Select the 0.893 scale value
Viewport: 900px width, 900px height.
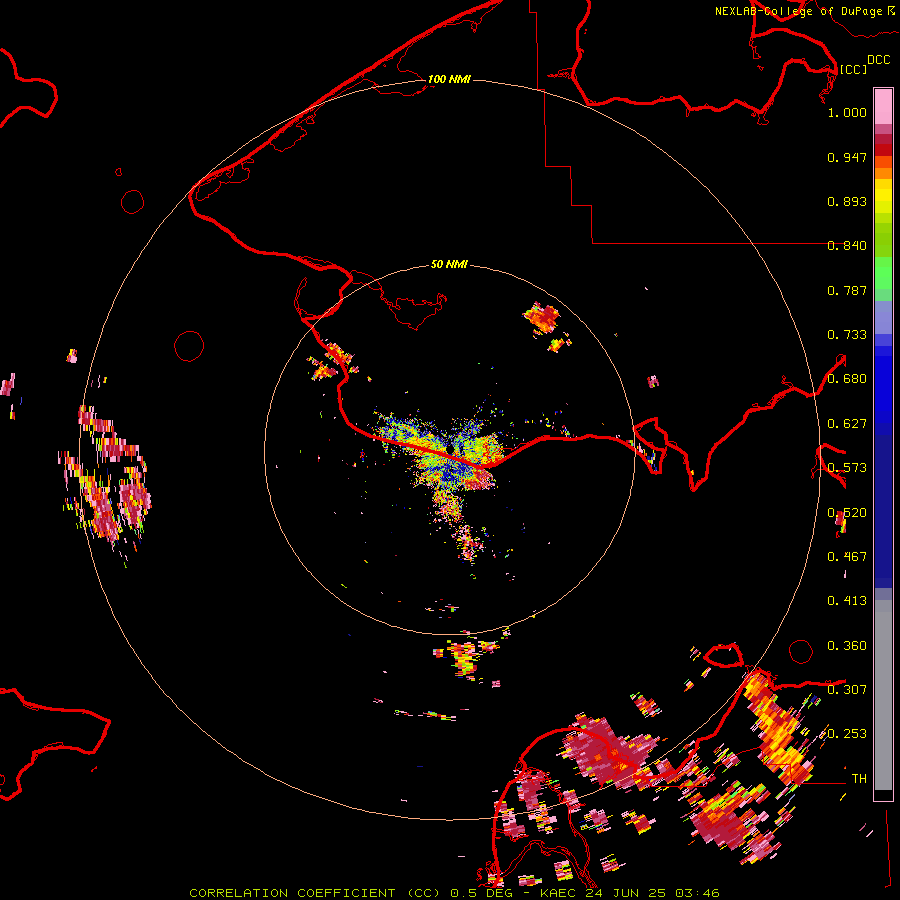pyautogui.click(x=847, y=201)
